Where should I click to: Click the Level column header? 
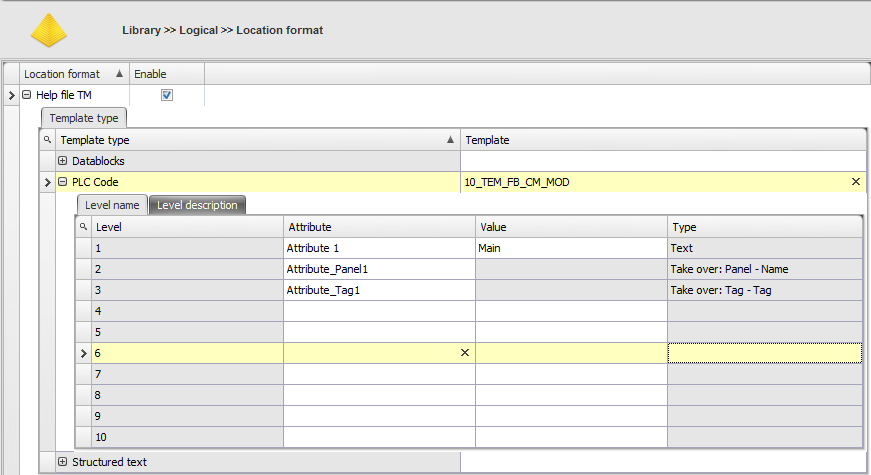point(187,227)
